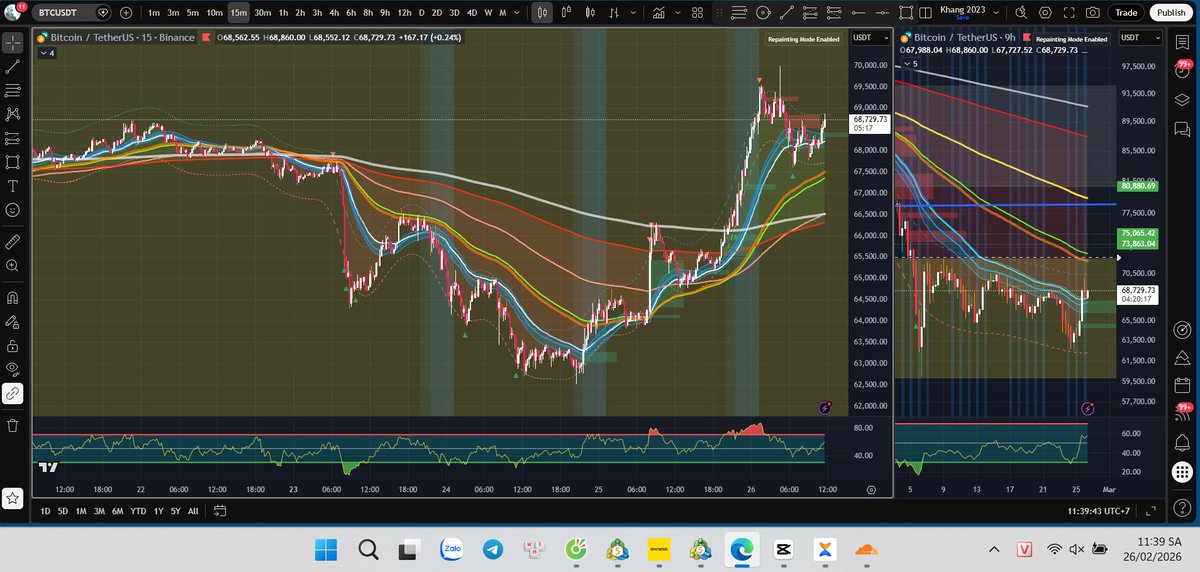This screenshot has height=572, width=1200.
Task: Switch to the 4h timeframe
Action: coord(333,13)
